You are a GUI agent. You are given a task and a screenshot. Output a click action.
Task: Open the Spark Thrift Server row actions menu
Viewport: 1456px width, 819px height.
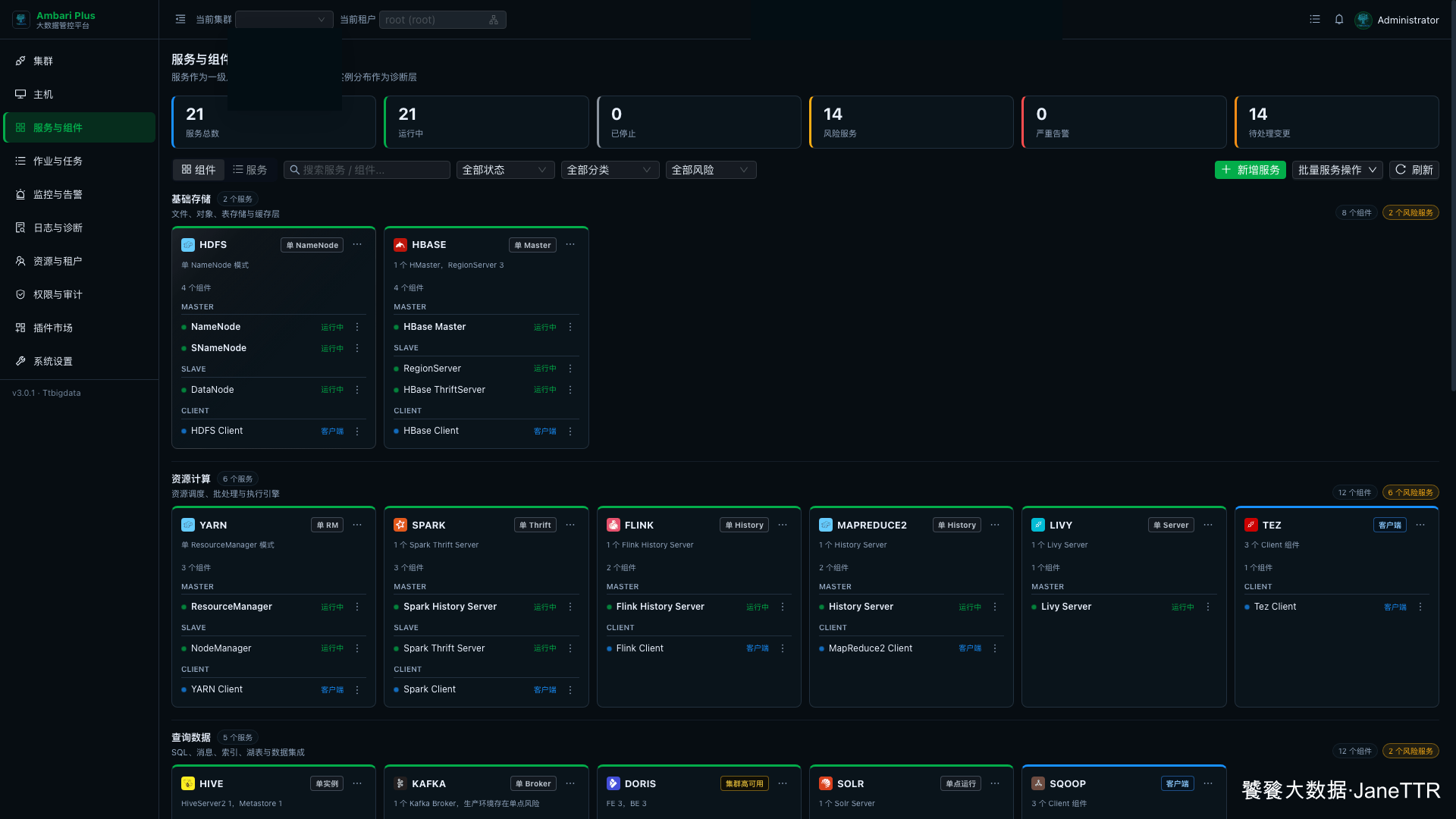pyautogui.click(x=570, y=648)
